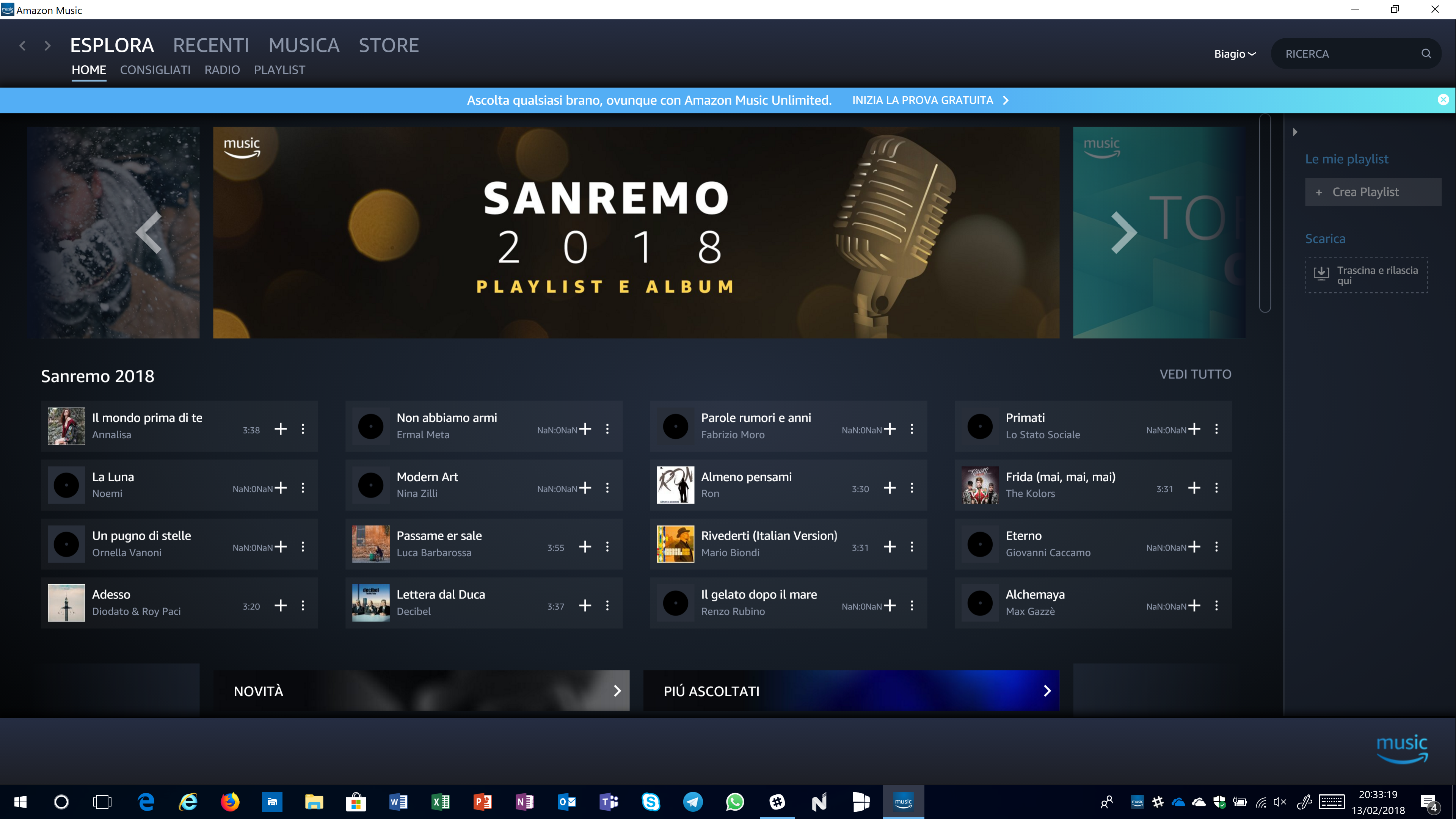
Task: Click the muted volume tray icon
Action: (x=1280, y=802)
